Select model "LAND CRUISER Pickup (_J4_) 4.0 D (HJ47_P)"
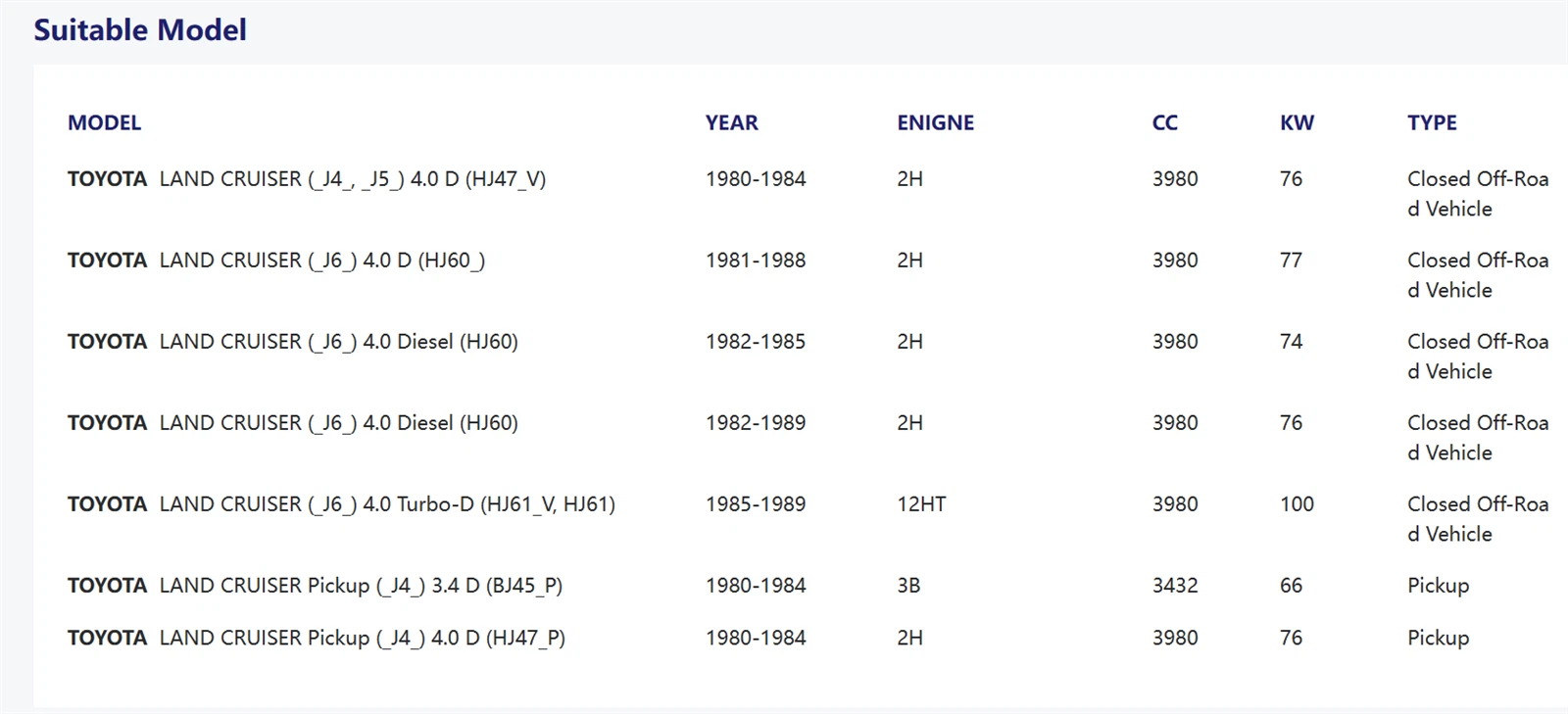The width and height of the screenshot is (1568, 714). tap(363, 638)
